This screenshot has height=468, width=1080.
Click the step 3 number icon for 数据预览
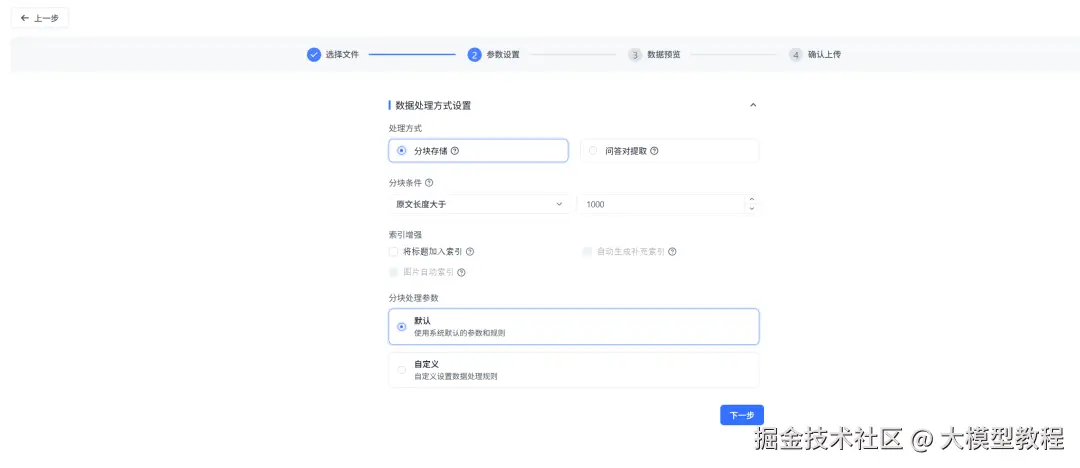635,55
